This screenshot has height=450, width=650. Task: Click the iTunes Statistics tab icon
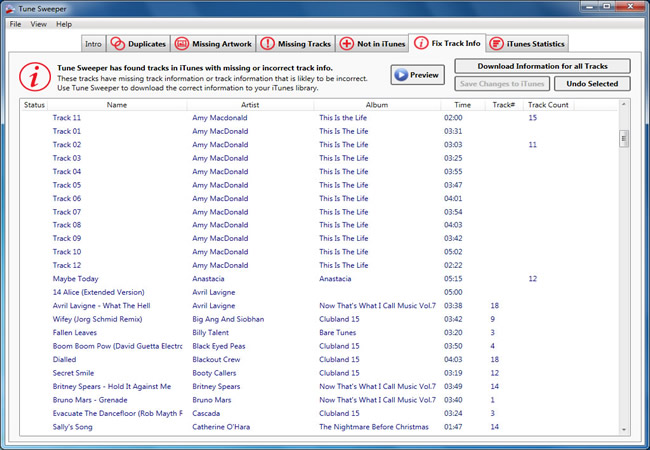pyautogui.click(x=496, y=44)
